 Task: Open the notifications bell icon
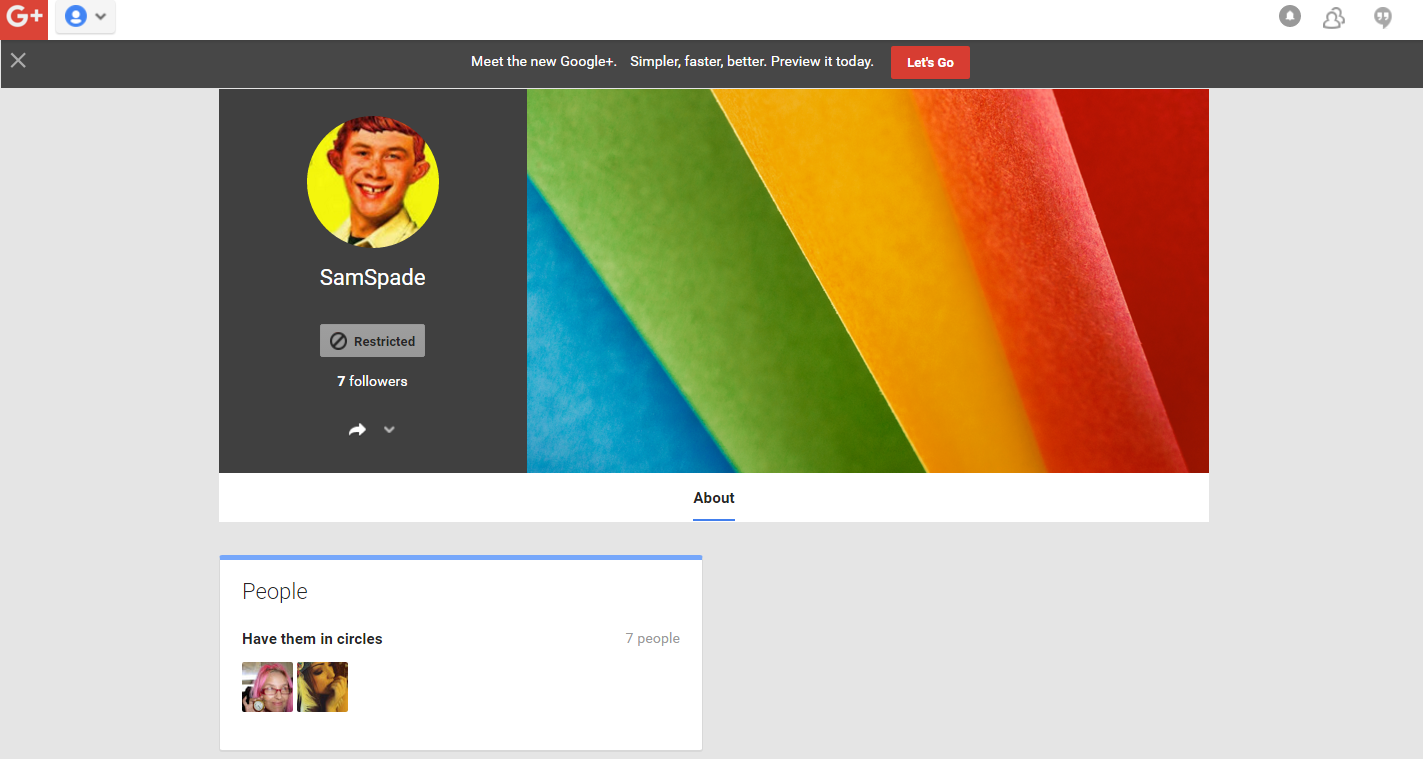pos(1290,17)
